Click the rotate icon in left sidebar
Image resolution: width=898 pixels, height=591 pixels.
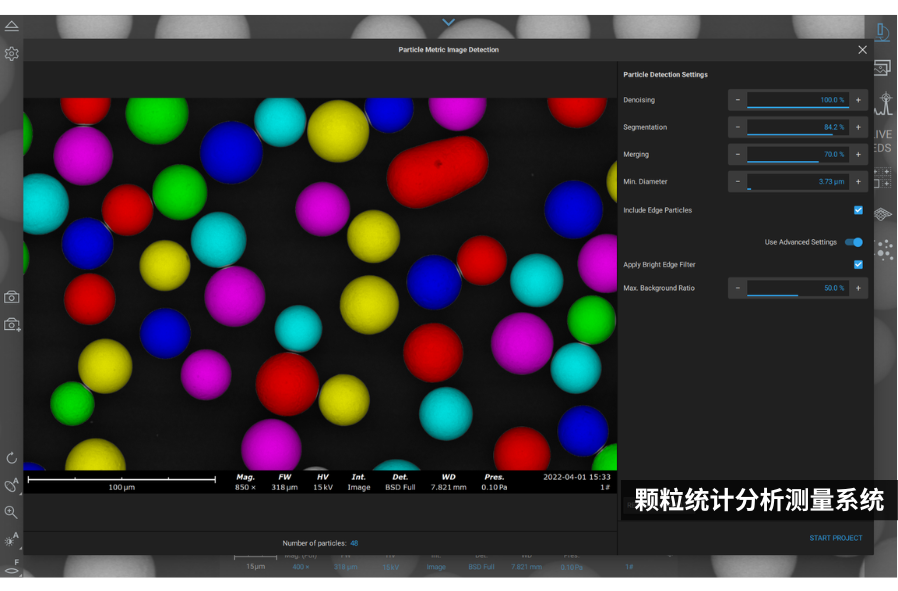click(x=12, y=458)
